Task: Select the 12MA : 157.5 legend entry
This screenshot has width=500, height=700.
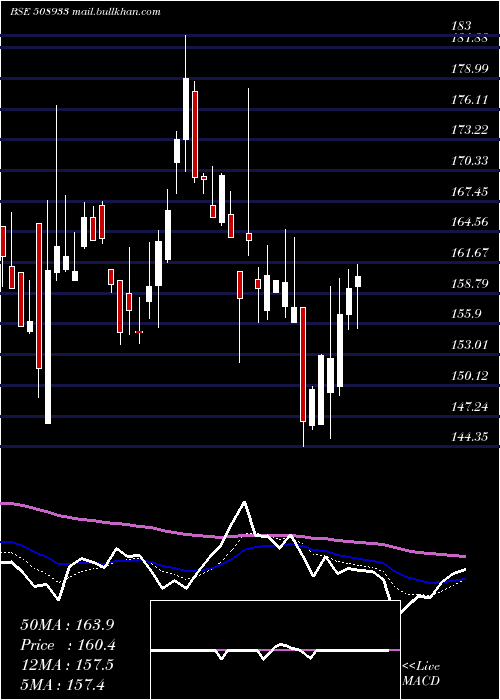Action: [x=67, y=665]
